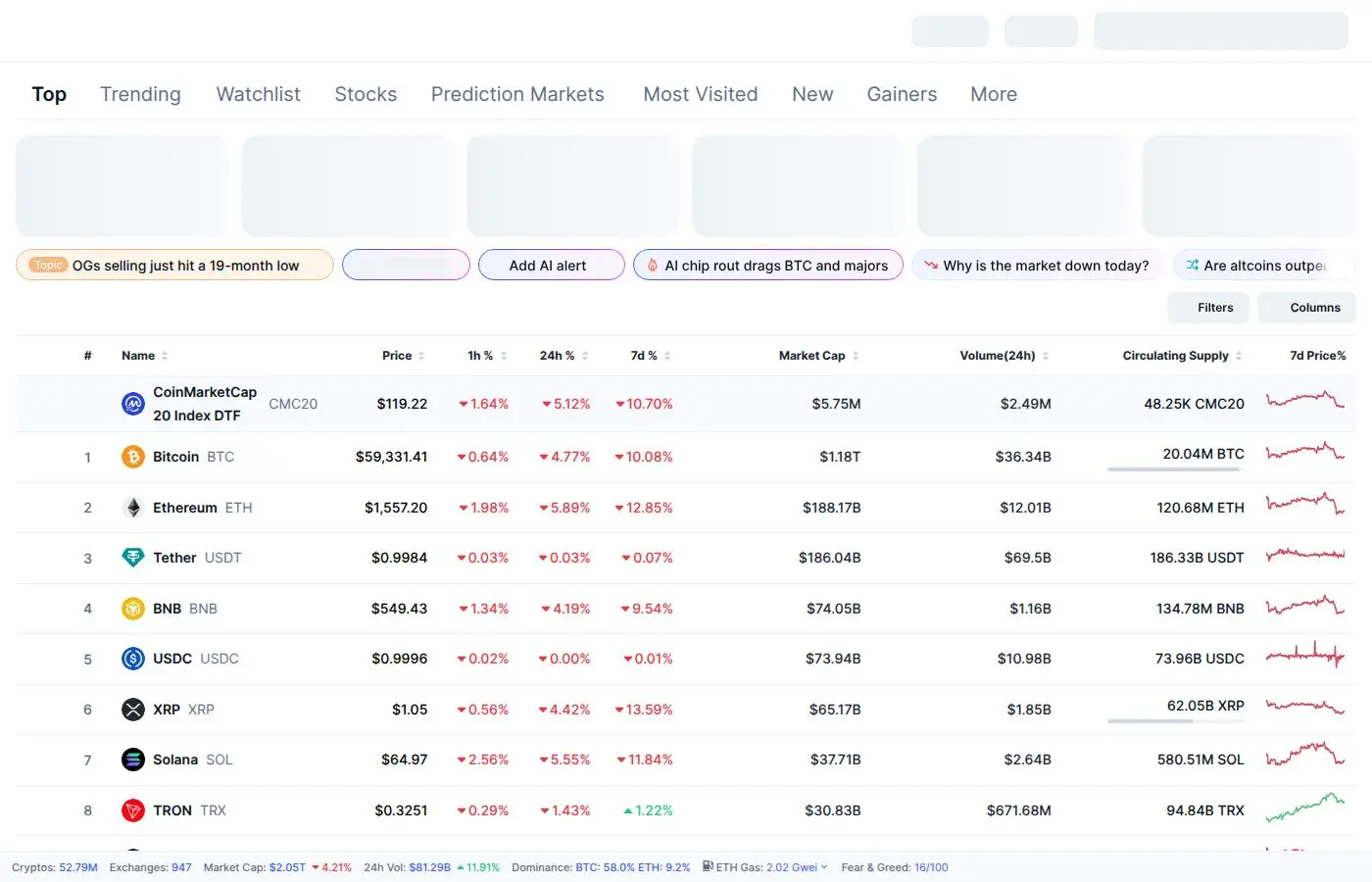The image size is (1372, 882).
Task: Open the Filters button
Action: [x=1208, y=308]
